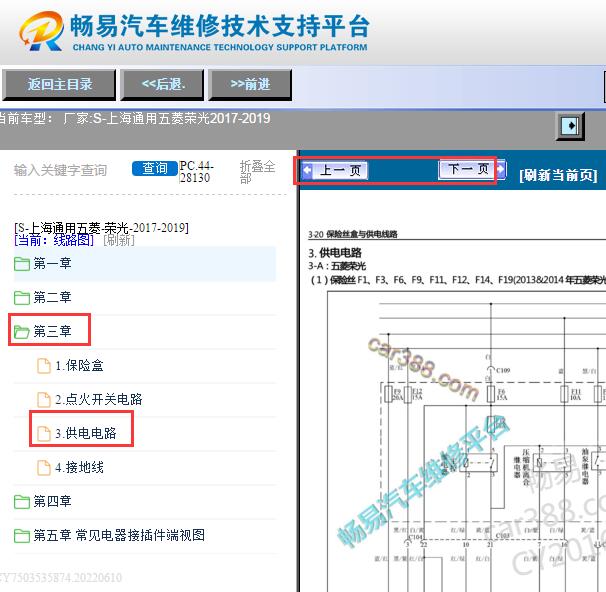Click the power supply wiring diagram image
Viewport: 606px width, 592px height.
[x=466, y=441]
